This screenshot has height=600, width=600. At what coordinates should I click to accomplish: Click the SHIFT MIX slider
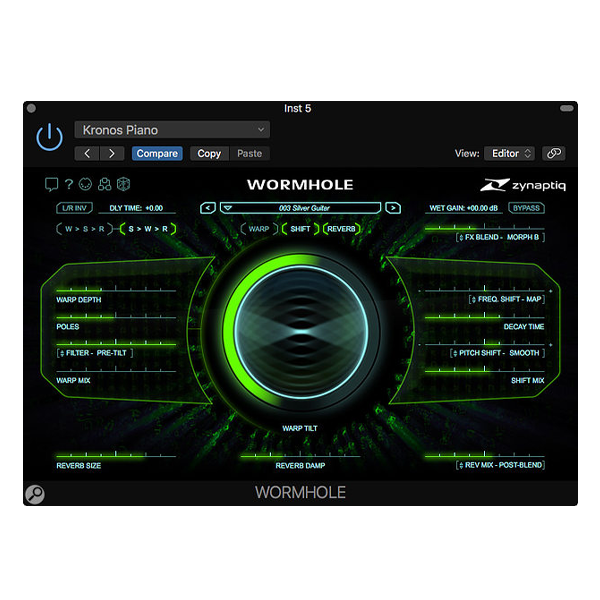pyautogui.click(x=484, y=370)
